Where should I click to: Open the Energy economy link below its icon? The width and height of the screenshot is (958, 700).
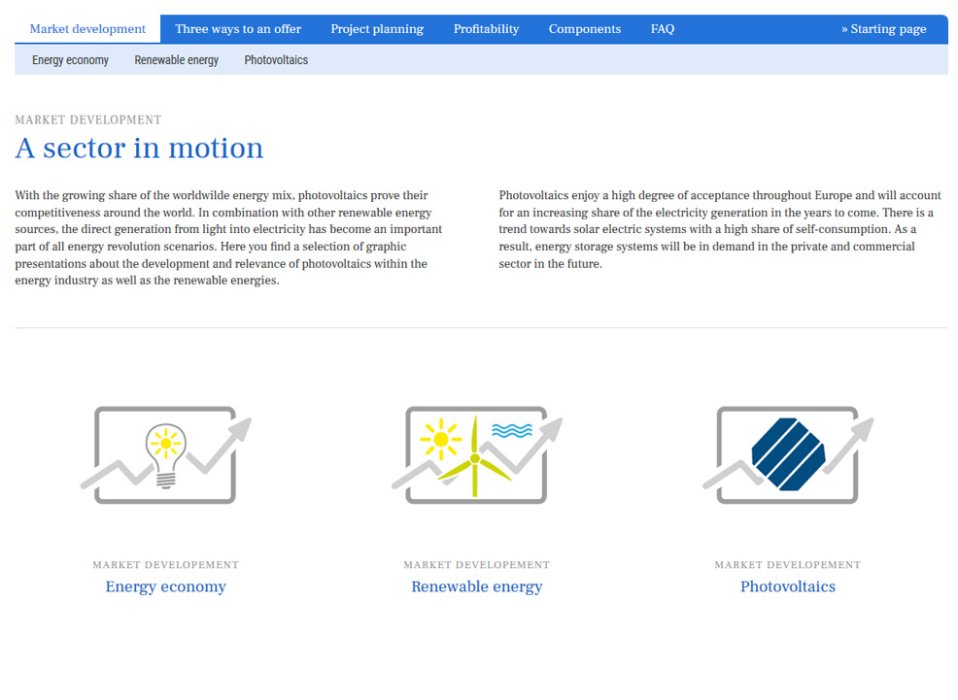point(165,586)
